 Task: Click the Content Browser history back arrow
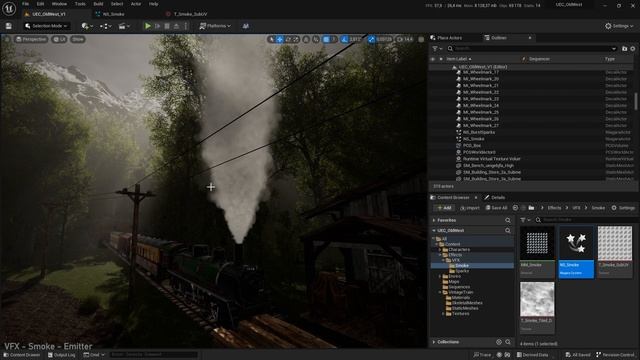(x=515, y=208)
